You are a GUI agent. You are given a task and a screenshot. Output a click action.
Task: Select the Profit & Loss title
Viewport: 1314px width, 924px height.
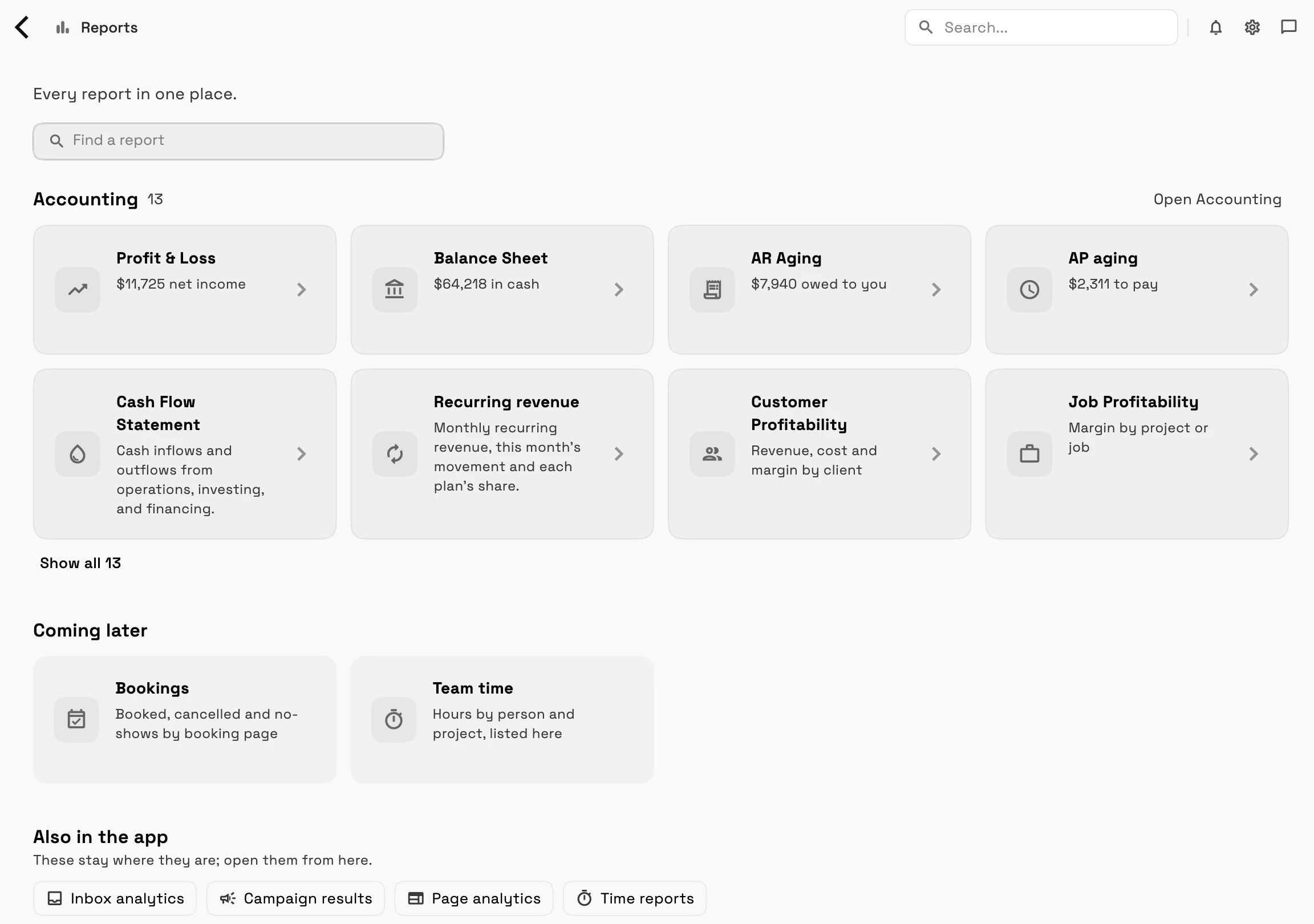pos(166,258)
